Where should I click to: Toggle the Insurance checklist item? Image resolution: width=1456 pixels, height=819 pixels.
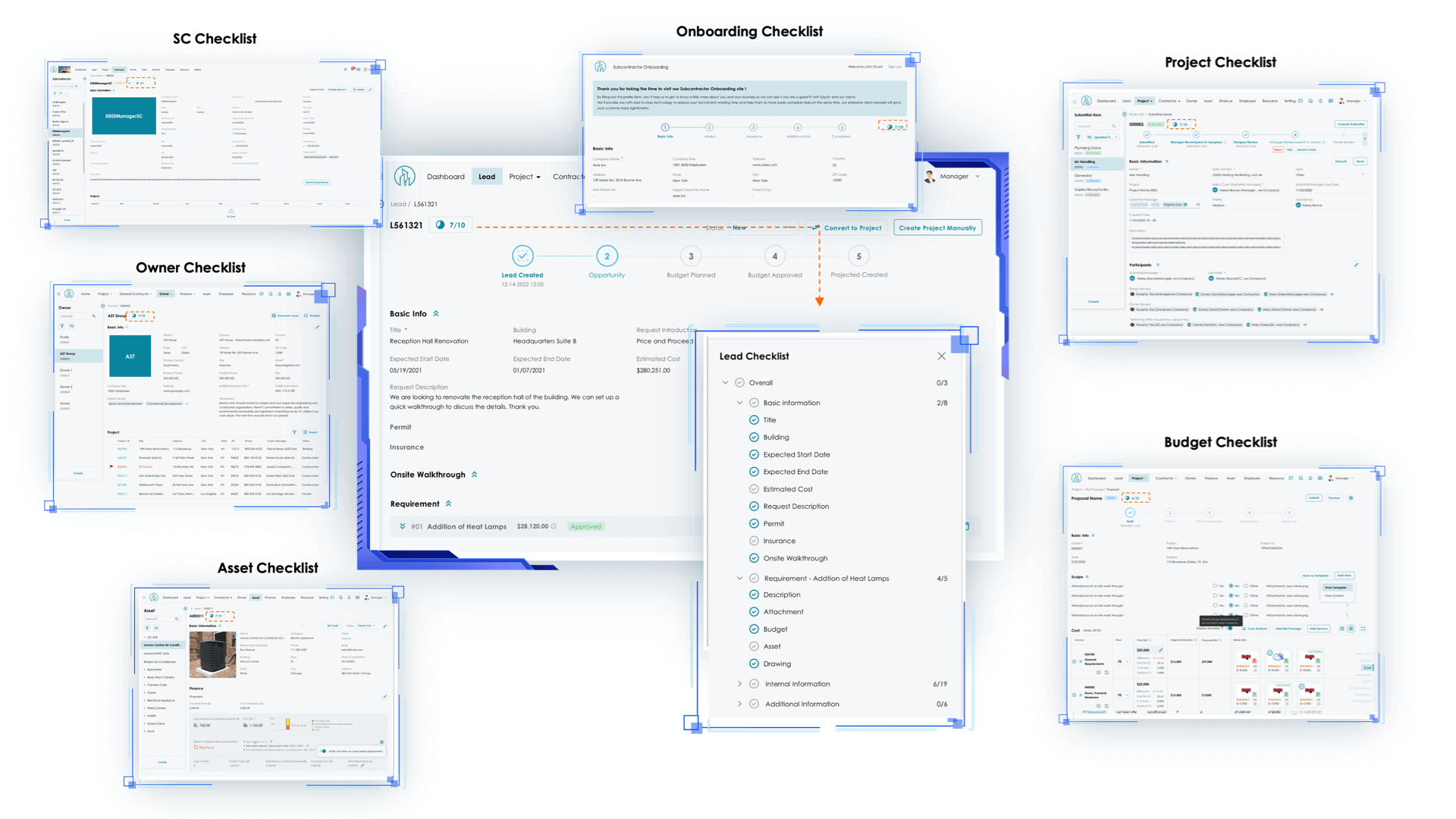[x=754, y=541]
